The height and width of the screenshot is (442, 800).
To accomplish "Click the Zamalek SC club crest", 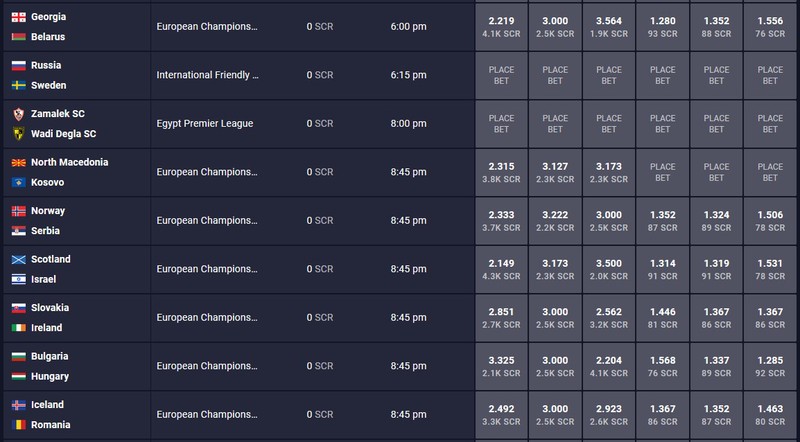I will pos(19,114).
